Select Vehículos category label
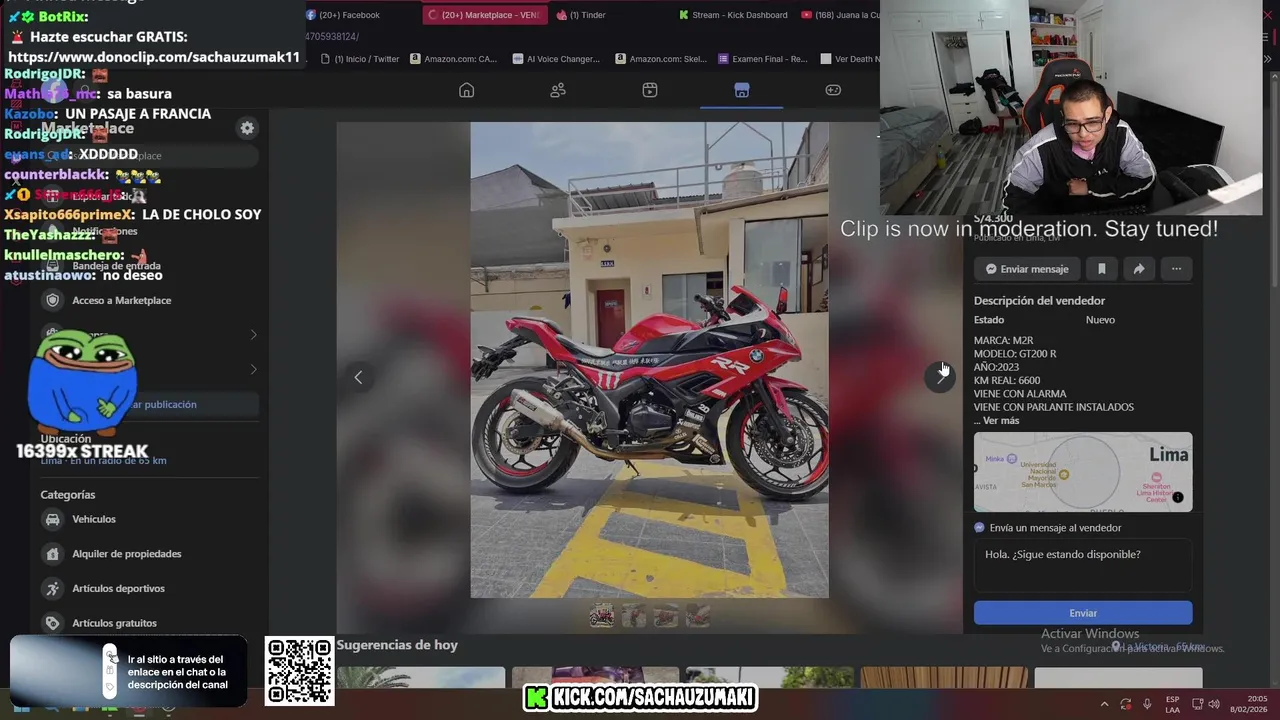This screenshot has width=1280, height=720. (x=94, y=519)
